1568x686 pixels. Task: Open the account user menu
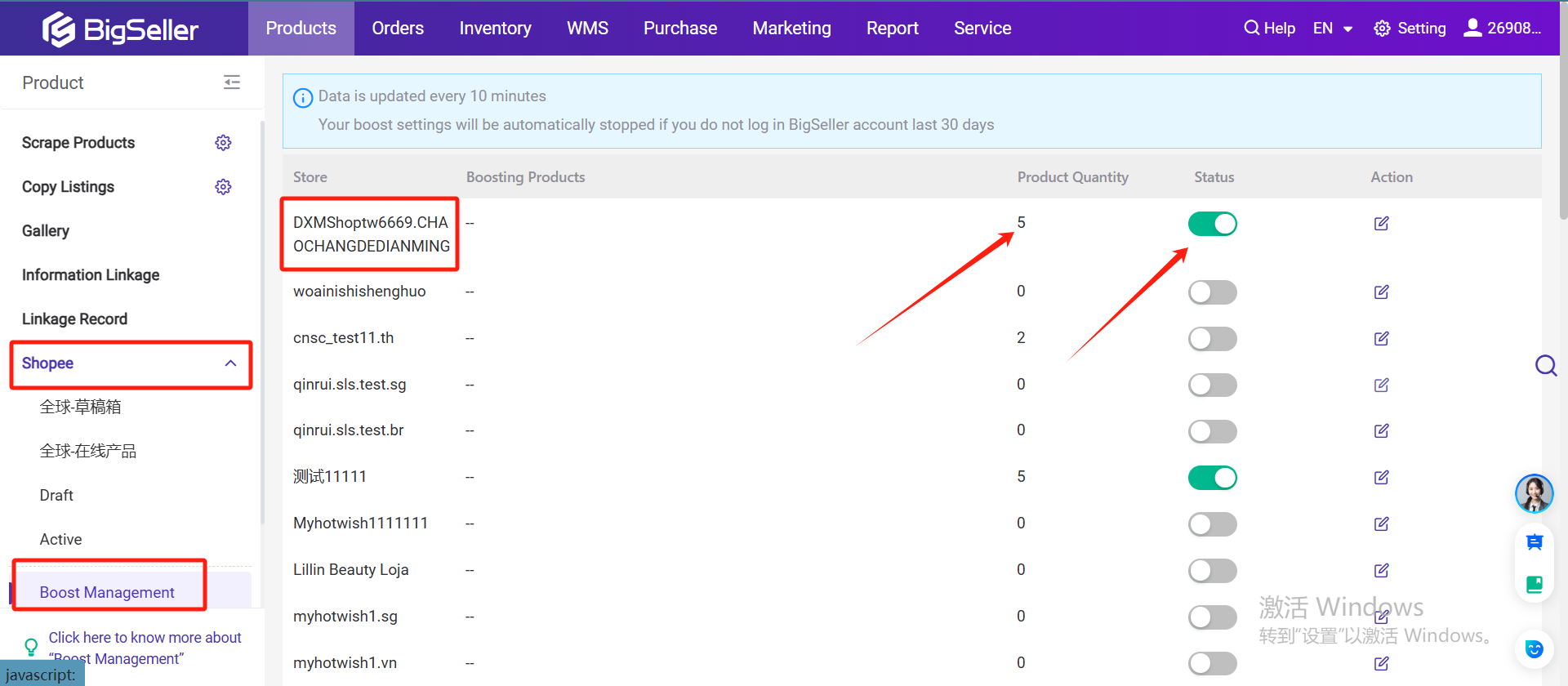point(1502,29)
